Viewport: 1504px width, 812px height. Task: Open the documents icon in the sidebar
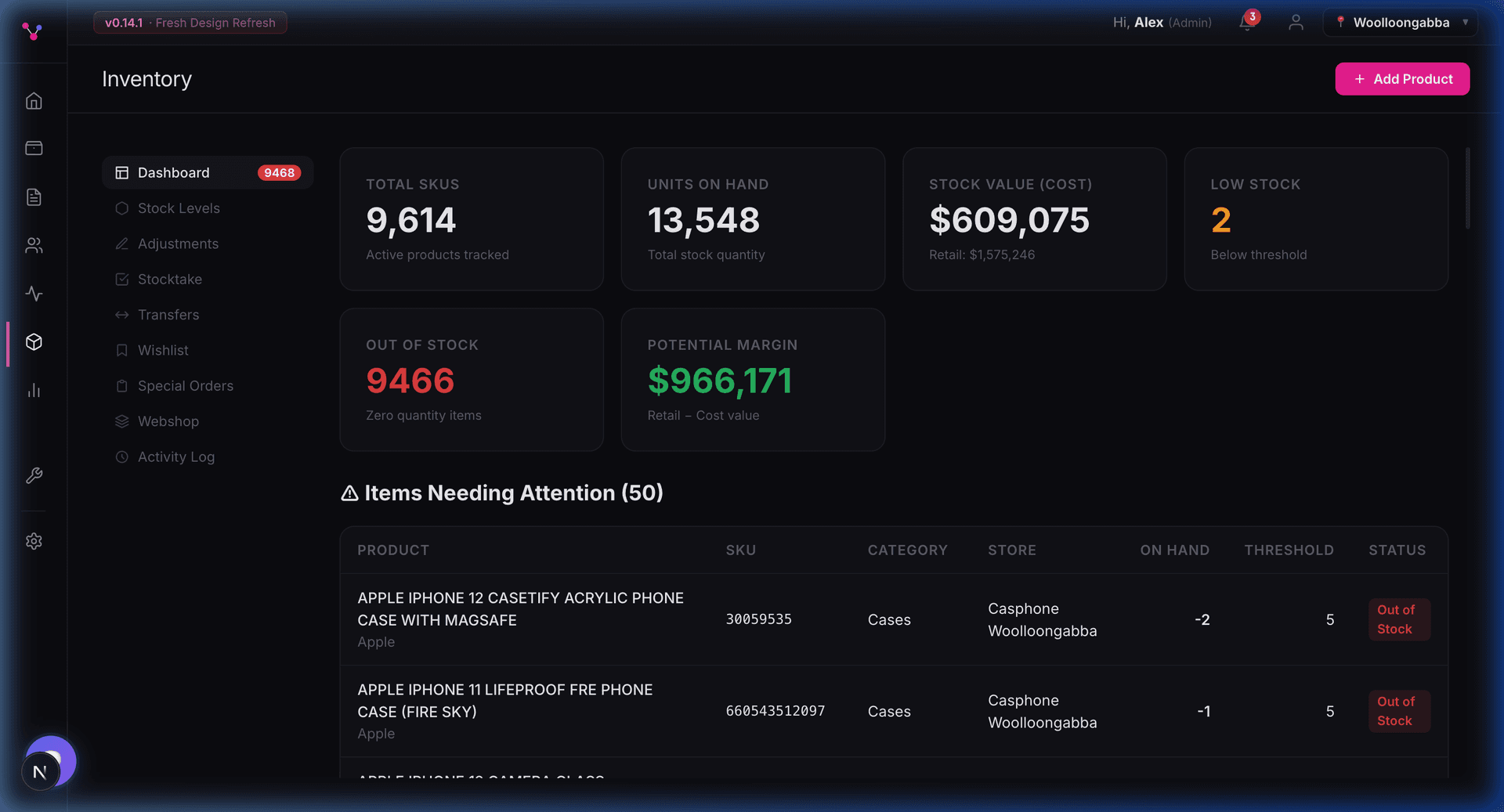(34, 197)
